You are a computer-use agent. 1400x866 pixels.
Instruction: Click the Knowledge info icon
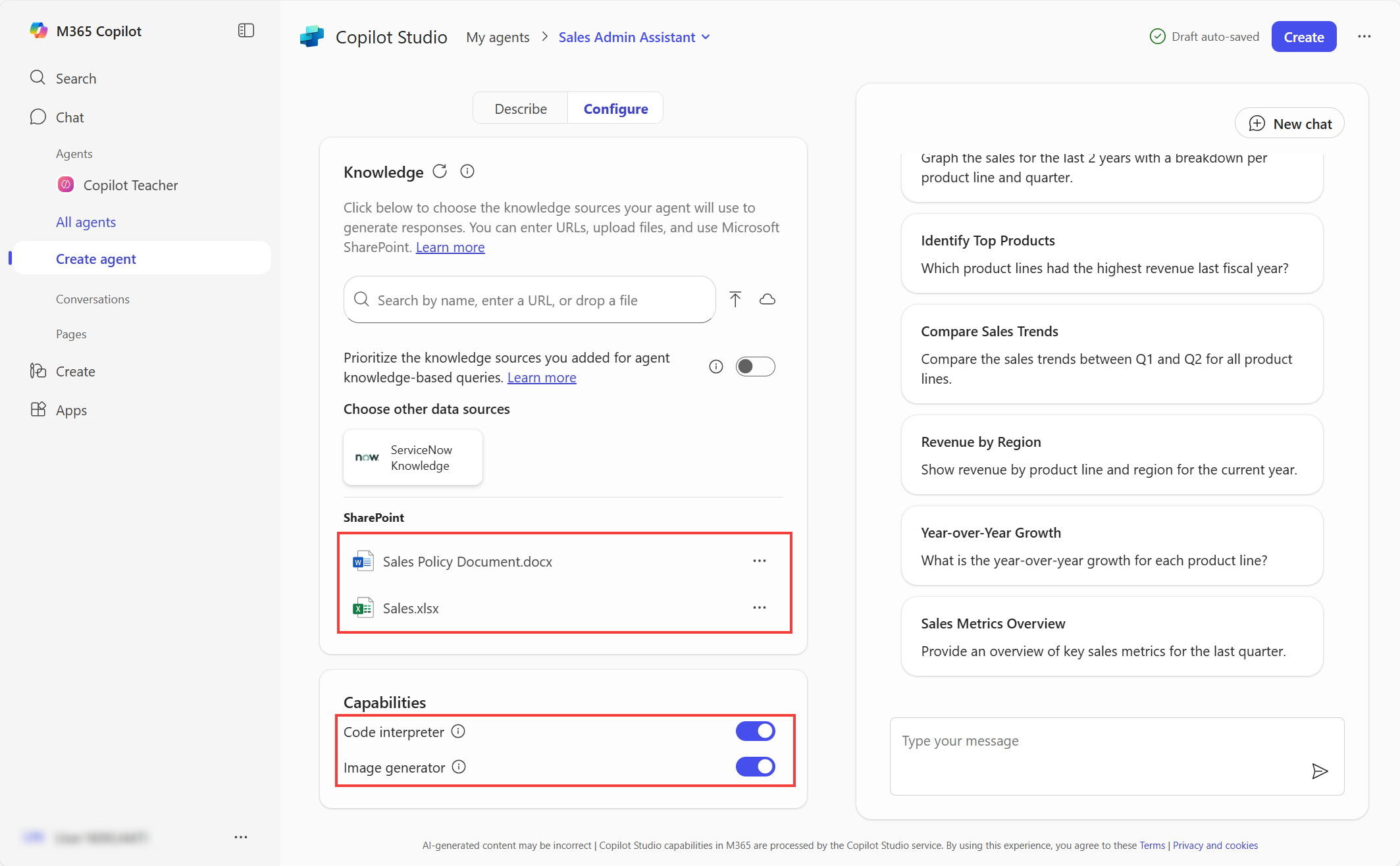(467, 172)
